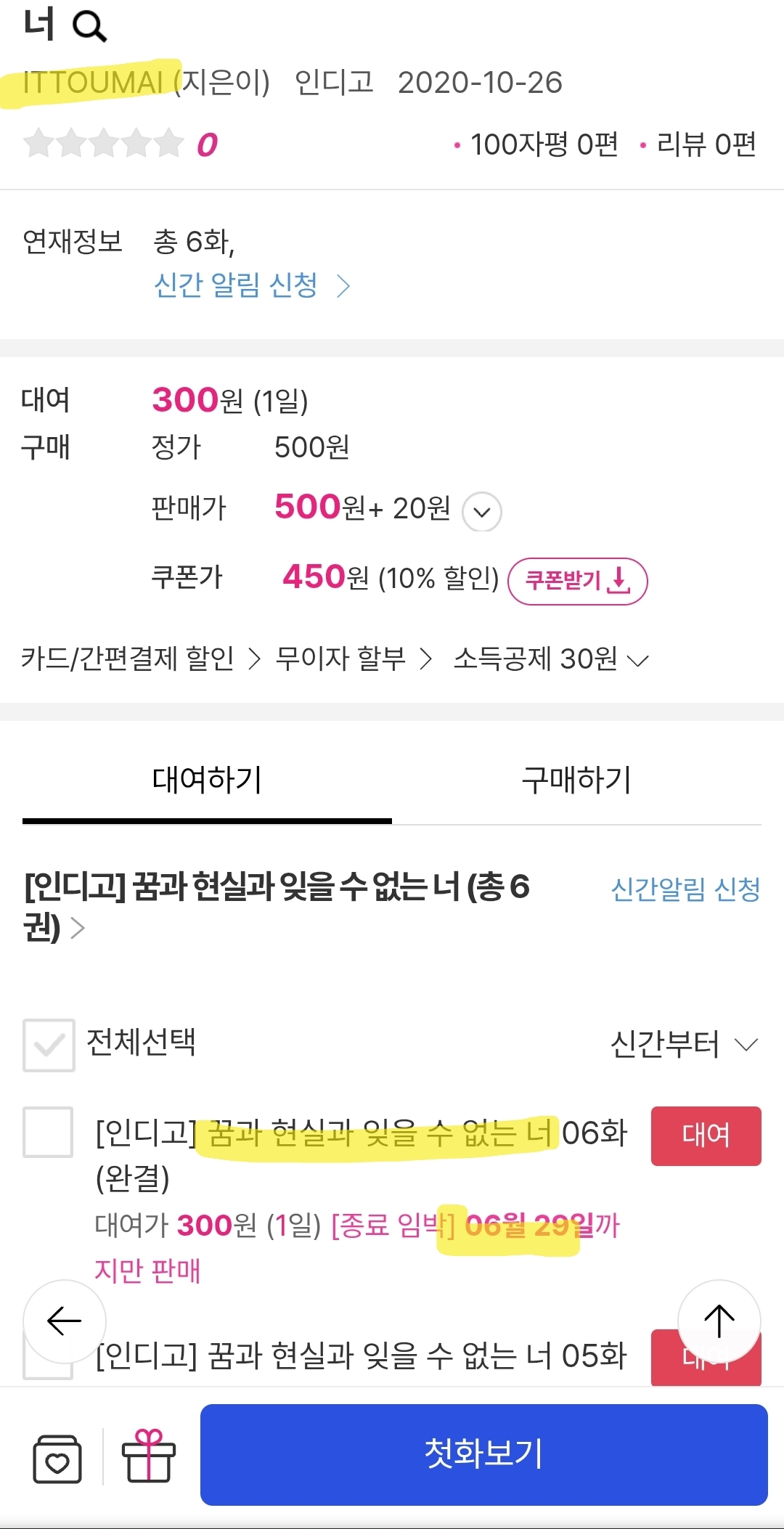Open the 무이자 할부 link
This screenshot has width=784, height=1529.
pos(354,659)
